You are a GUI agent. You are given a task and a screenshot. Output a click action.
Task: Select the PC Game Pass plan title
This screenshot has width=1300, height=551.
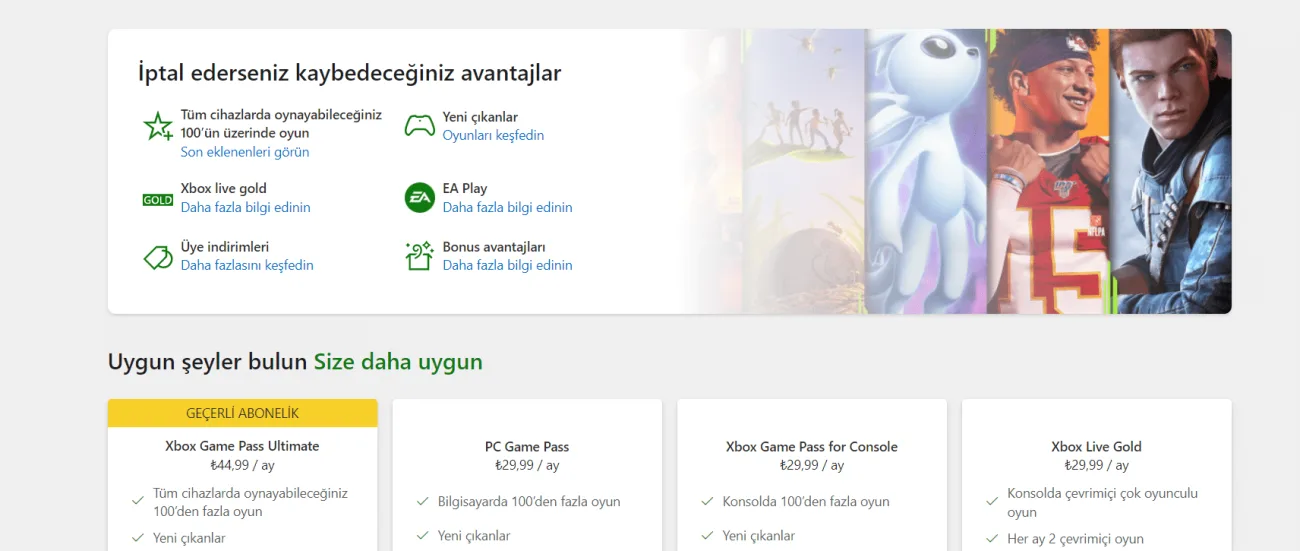(527, 447)
